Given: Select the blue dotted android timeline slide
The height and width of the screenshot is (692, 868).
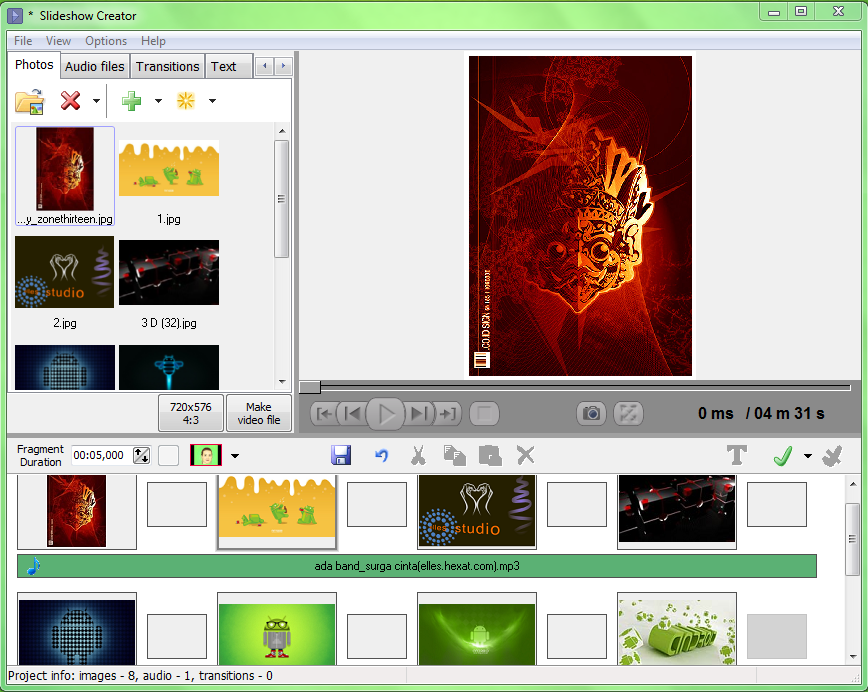Looking at the screenshot, I should [77, 629].
